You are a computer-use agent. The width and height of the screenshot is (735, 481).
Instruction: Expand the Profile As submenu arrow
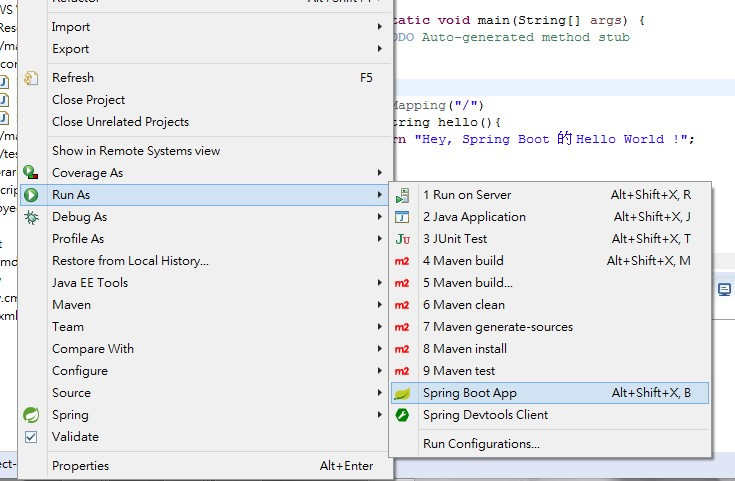pos(380,239)
